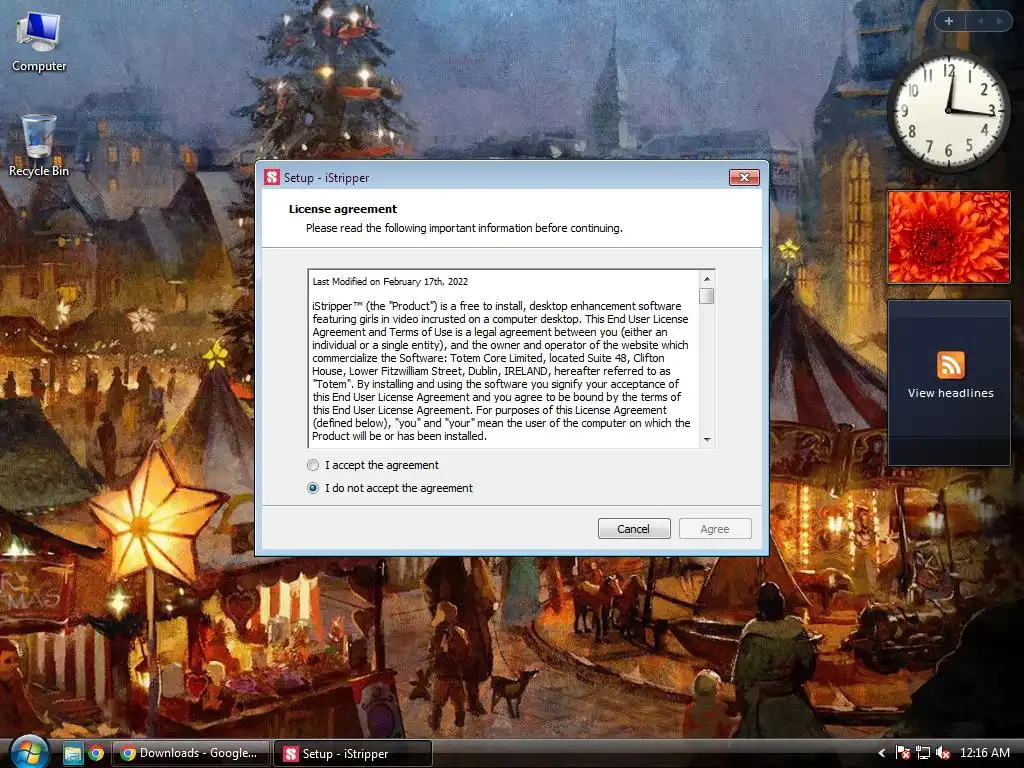The width and height of the screenshot is (1024, 768).
Task: Open the Computer desktop icon
Action: coord(39,42)
